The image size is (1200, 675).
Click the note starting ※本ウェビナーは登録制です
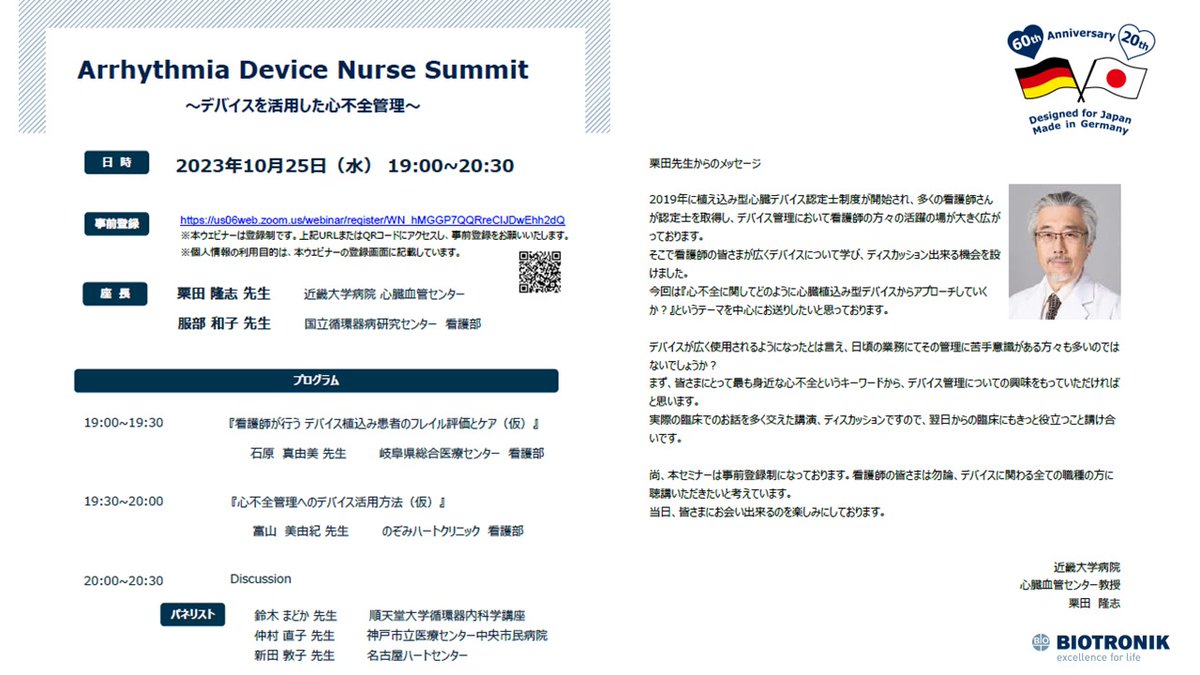pyautogui.click(x=375, y=236)
